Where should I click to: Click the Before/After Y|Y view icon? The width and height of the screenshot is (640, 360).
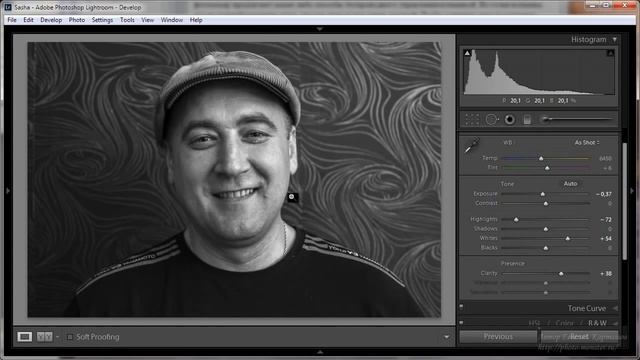coord(44,337)
